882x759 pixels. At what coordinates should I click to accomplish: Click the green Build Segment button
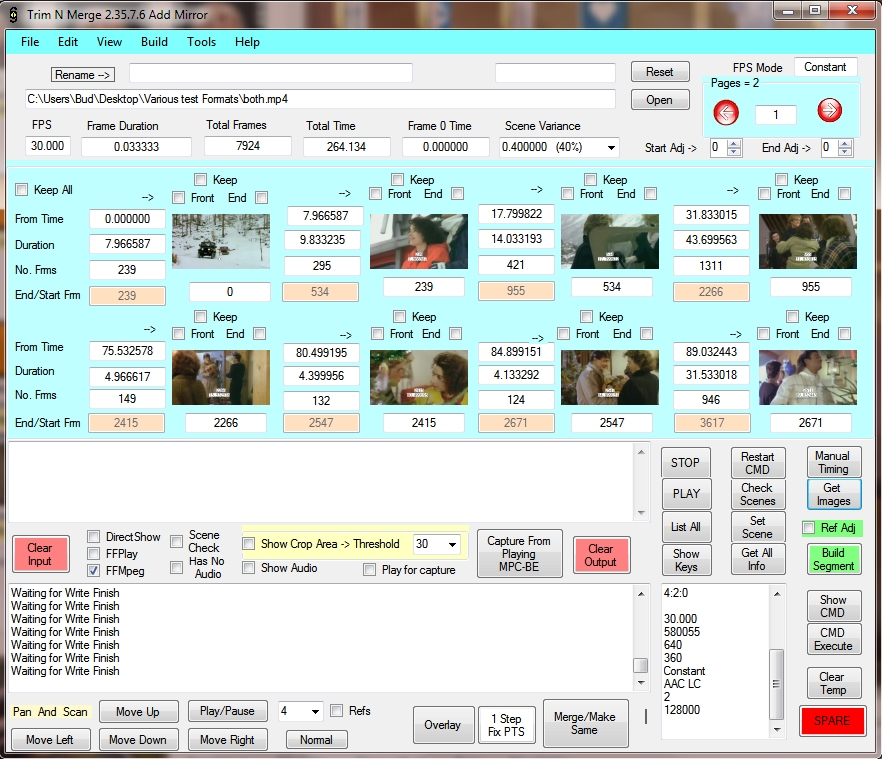pyautogui.click(x=833, y=559)
